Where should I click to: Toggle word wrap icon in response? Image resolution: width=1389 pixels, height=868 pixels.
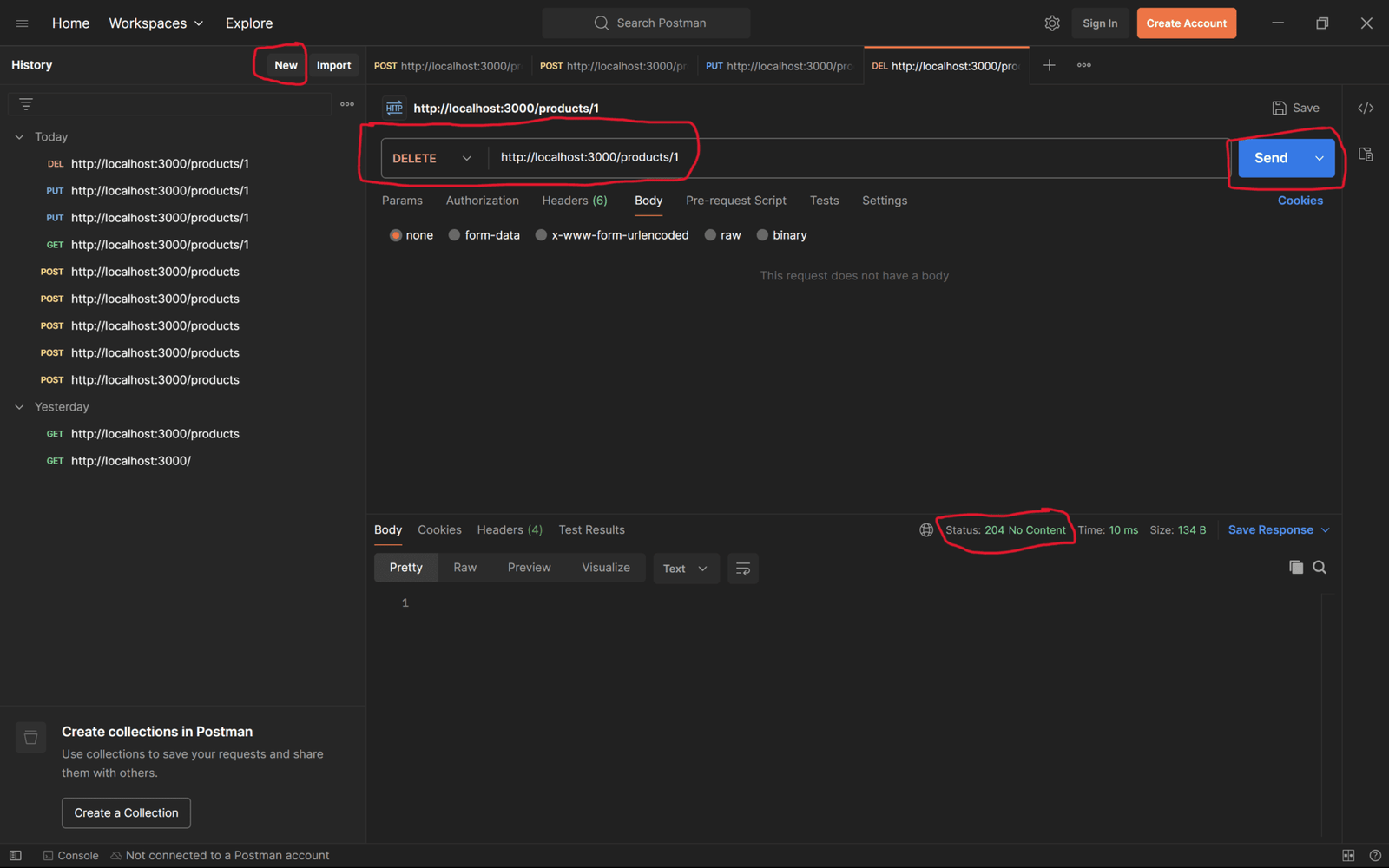(x=743, y=569)
